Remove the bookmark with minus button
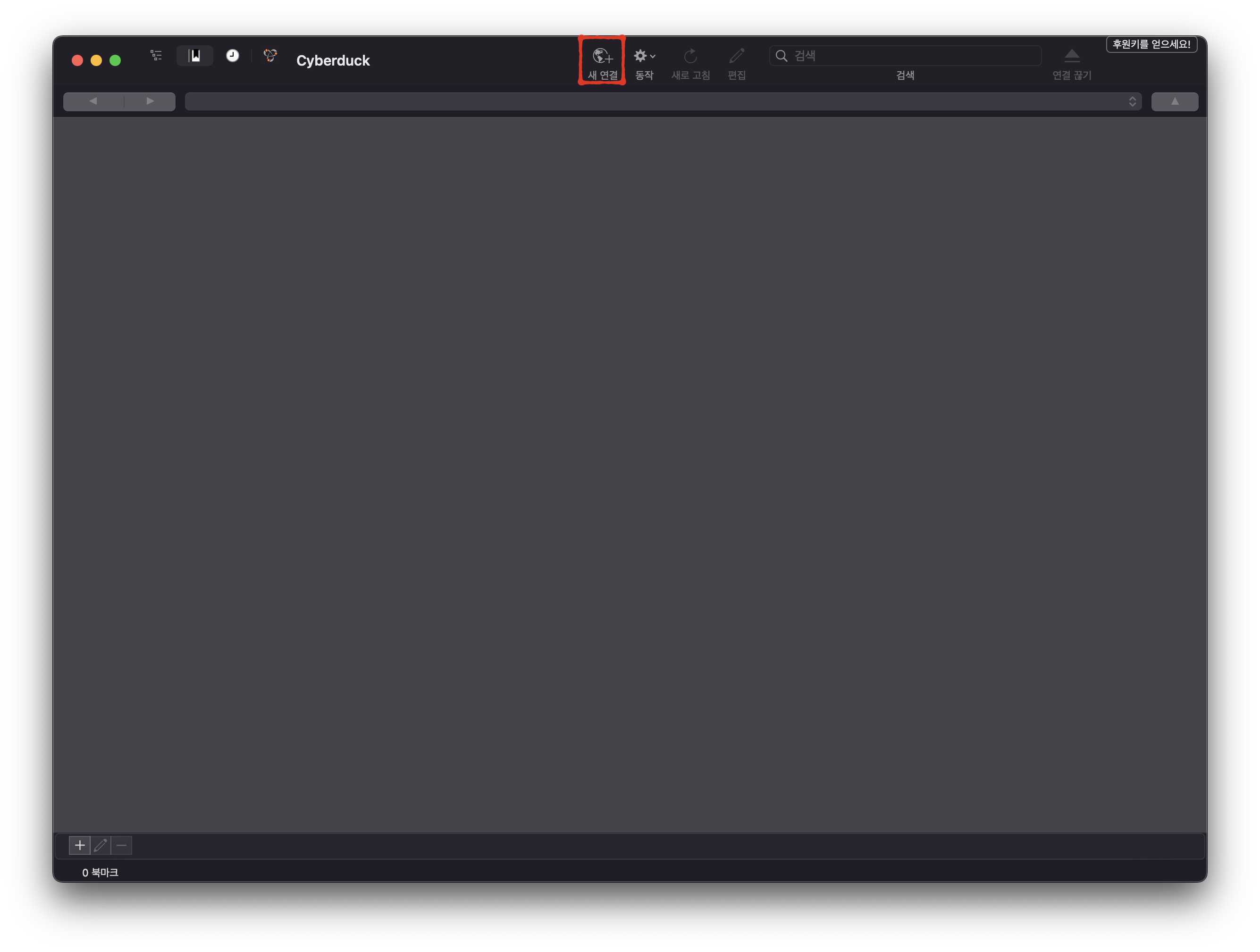 coord(121,845)
